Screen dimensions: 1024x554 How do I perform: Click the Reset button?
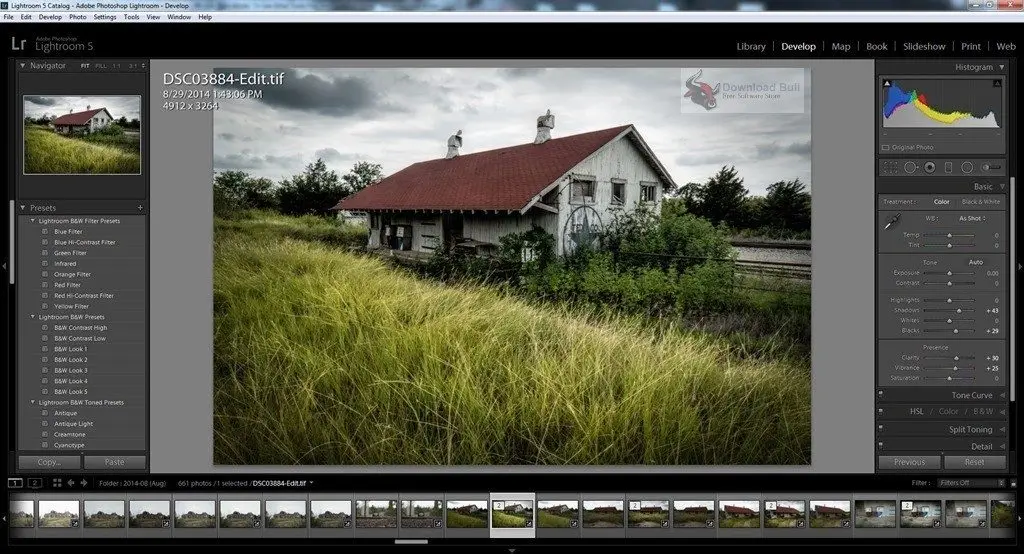pyautogui.click(x=974, y=462)
